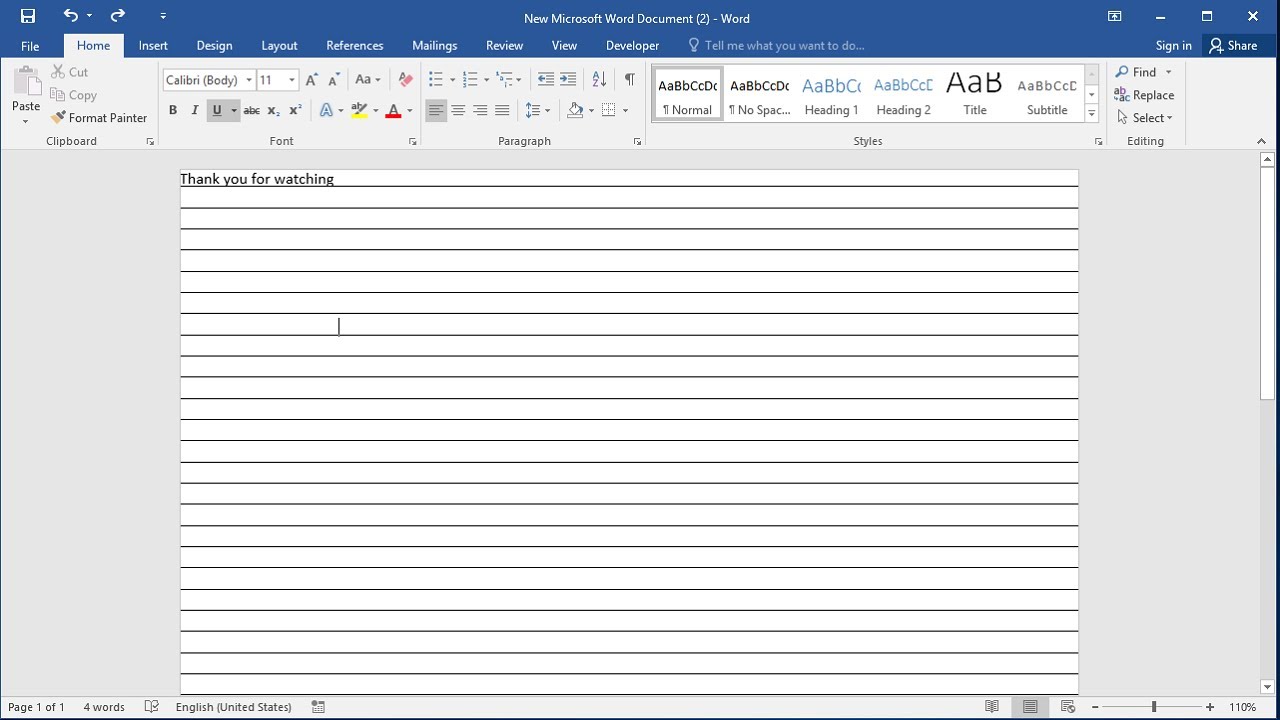Viewport: 1280px width, 720px height.
Task: Open the Select dropdown in Editing
Action: (x=1145, y=118)
